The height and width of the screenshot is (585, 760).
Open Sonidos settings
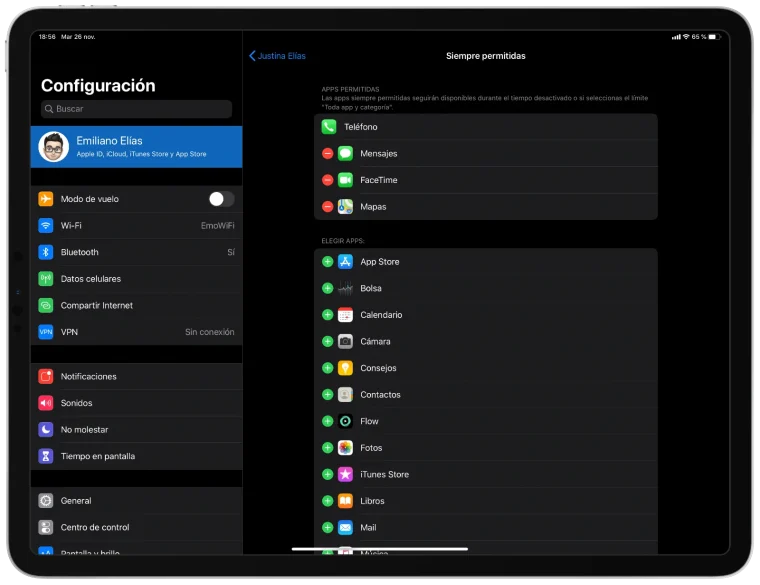click(x=136, y=403)
